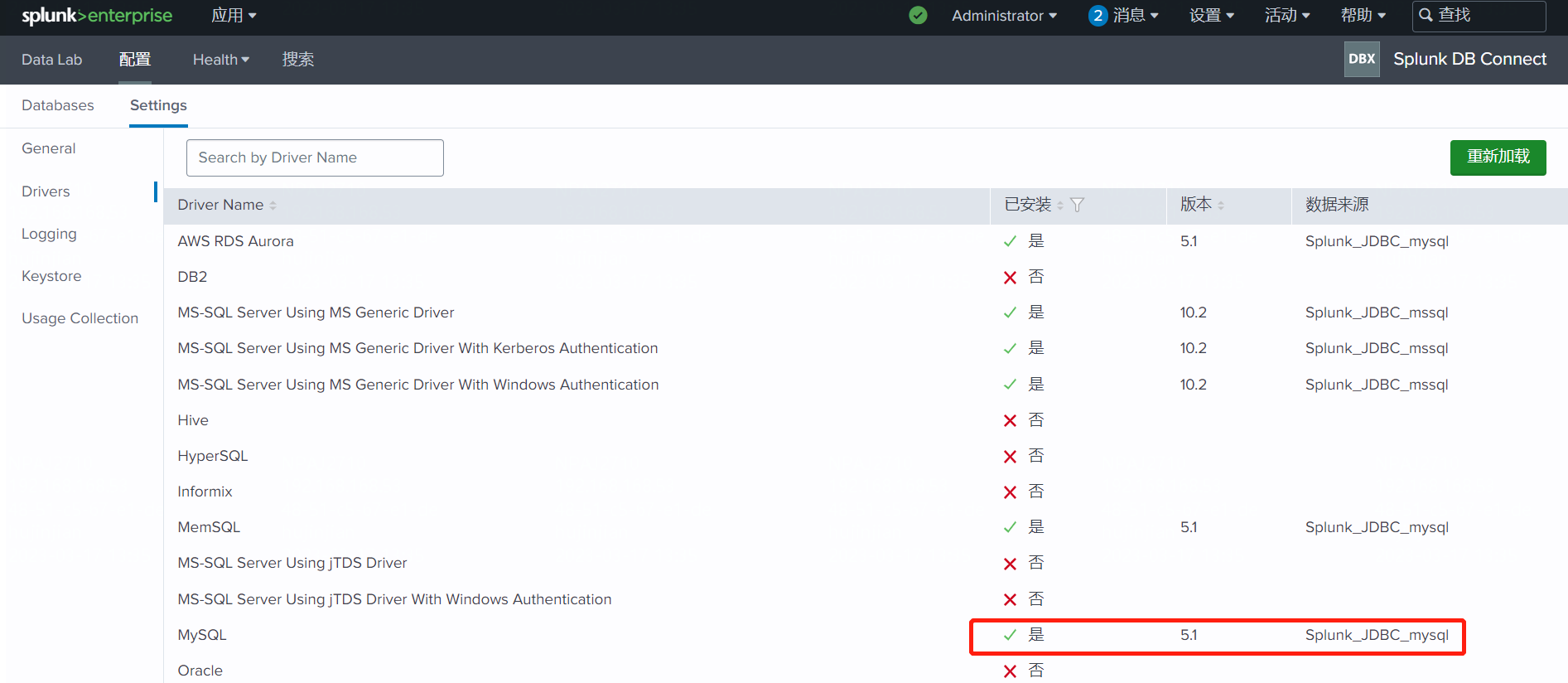This screenshot has width=1568, height=683.
Task: Click the Splunk enterprise logo
Action: pyautogui.click(x=97, y=16)
